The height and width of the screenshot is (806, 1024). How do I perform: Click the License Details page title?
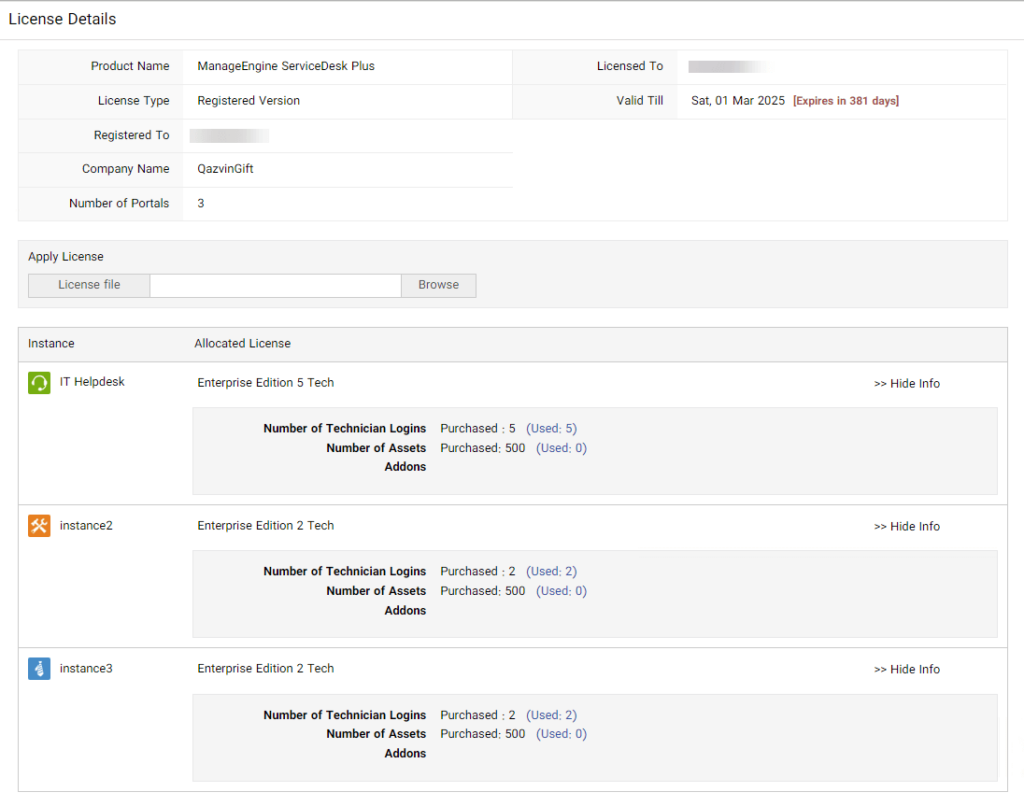(x=62, y=19)
